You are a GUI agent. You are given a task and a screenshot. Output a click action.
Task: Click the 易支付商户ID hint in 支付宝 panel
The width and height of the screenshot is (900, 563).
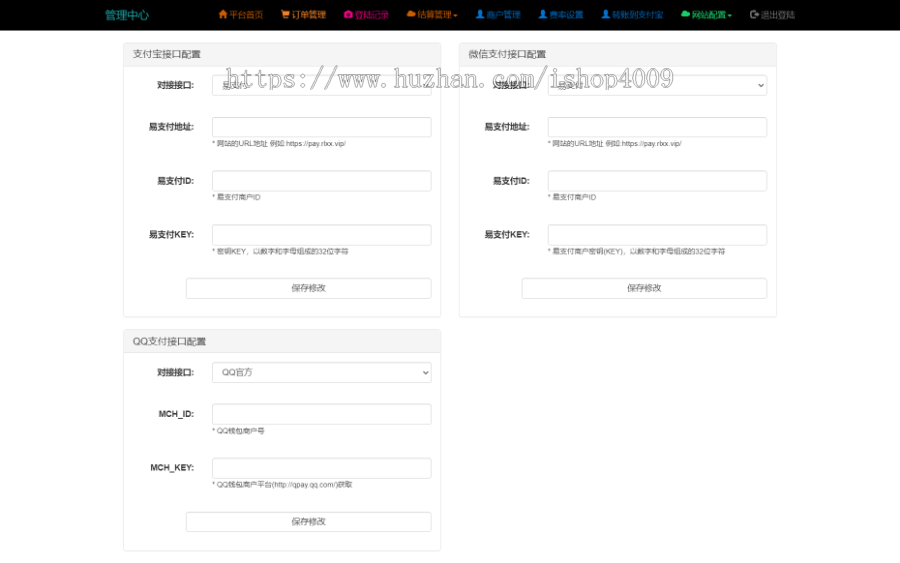click(236, 197)
